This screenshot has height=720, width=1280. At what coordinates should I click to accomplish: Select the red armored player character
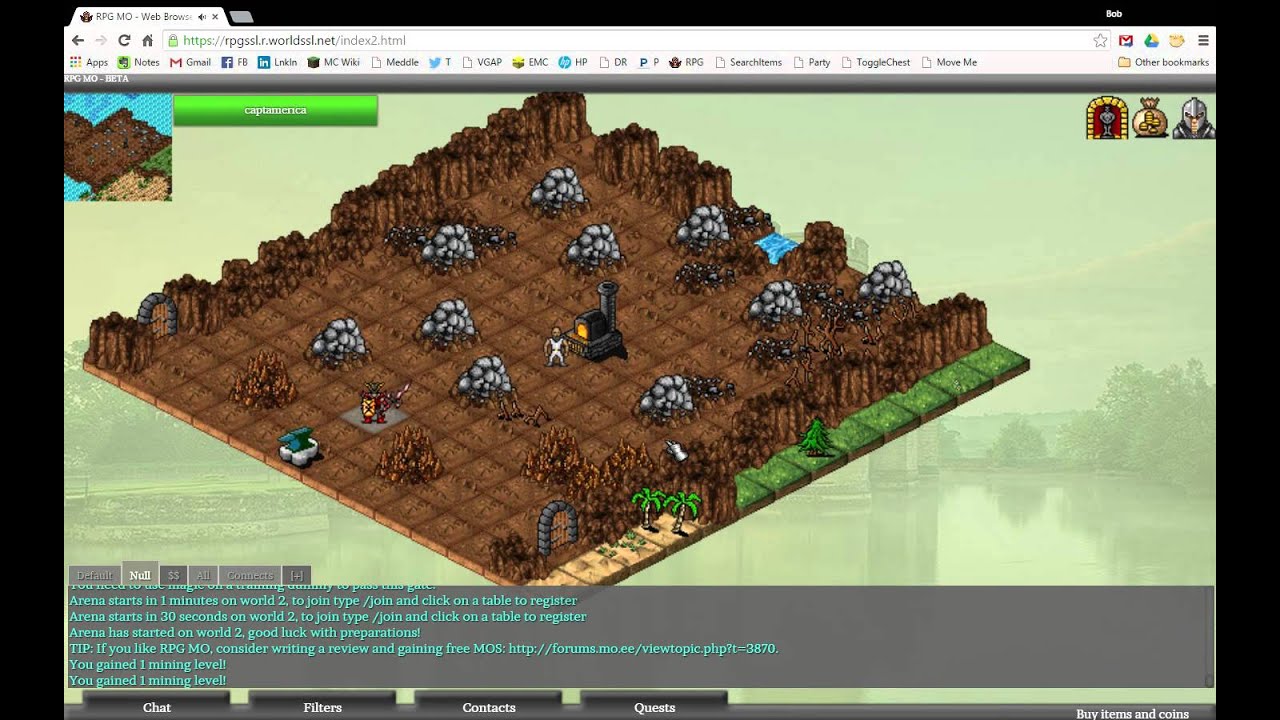pos(375,402)
